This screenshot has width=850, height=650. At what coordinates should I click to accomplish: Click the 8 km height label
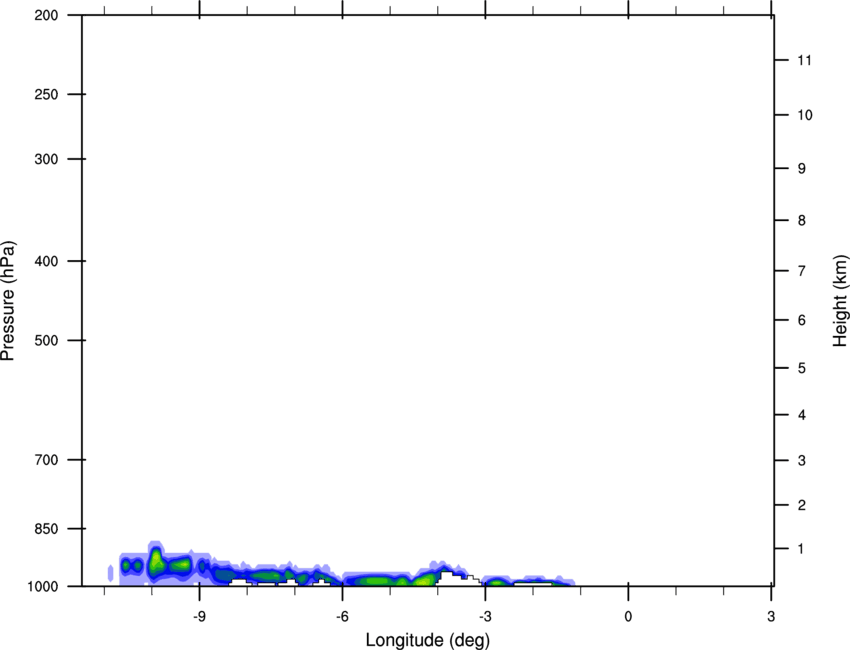[x=802, y=221]
